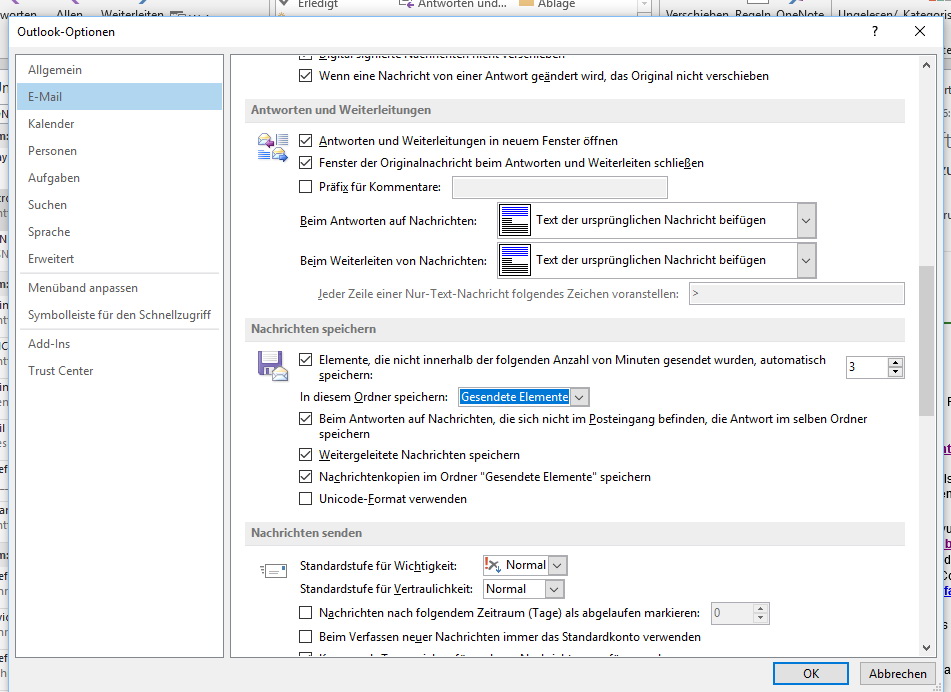This screenshot has width=951, height=692.
Task: Enable 'Nachrichten nach folgendem Zeitraum als abgelaufen markieren'
Action: [306, 613]
